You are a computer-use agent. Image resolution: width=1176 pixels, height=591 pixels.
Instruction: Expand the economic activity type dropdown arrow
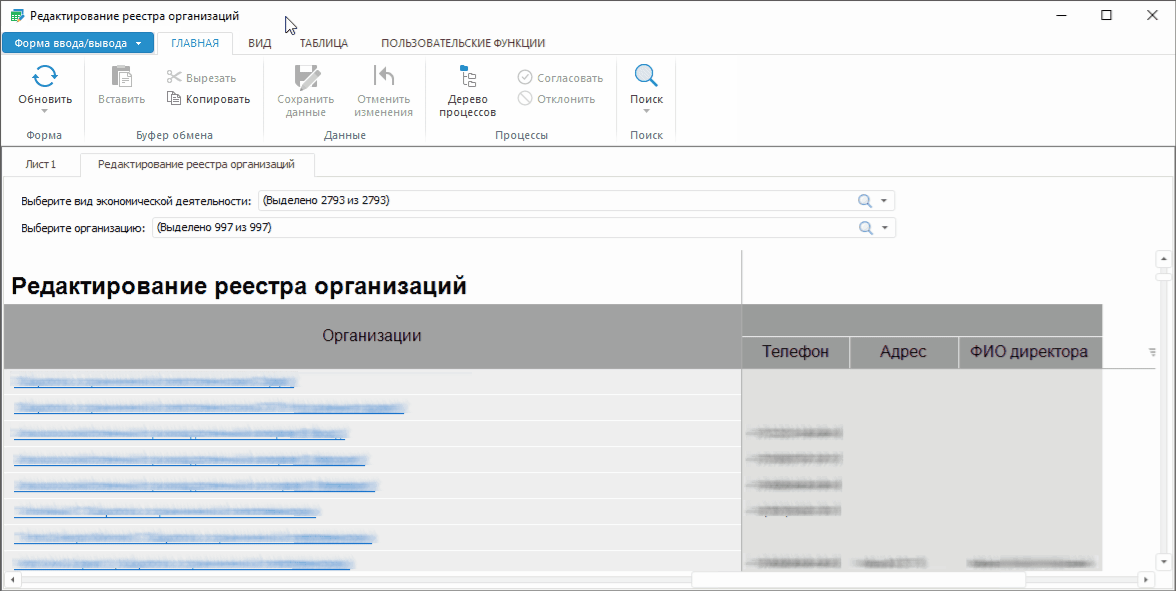(884, 201)
